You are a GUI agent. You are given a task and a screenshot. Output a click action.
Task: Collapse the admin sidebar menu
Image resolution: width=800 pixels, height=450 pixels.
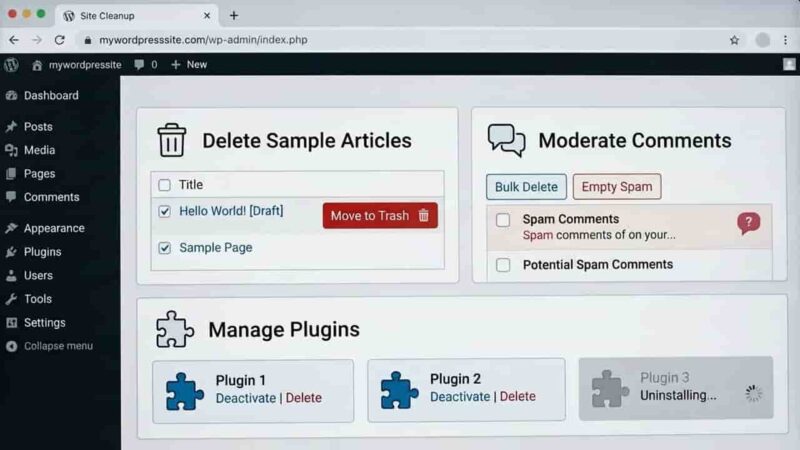50,346
